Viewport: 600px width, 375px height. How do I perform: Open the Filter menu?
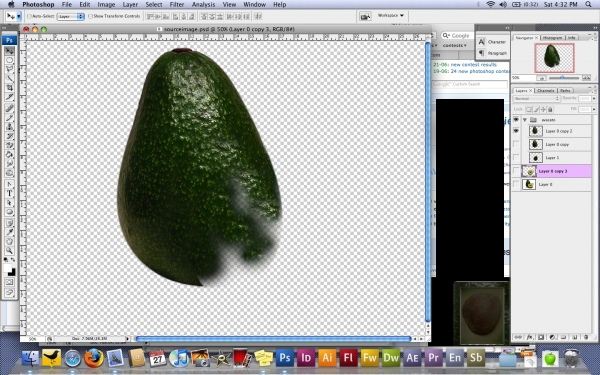[177, 5]
